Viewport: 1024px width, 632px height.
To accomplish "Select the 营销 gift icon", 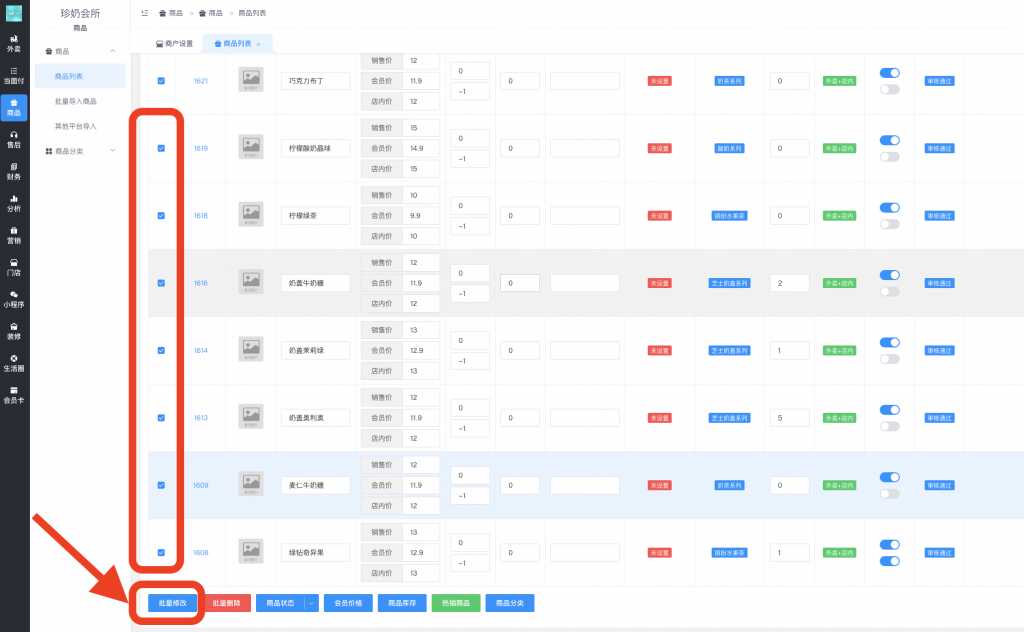I will click(x=14, y=235).
